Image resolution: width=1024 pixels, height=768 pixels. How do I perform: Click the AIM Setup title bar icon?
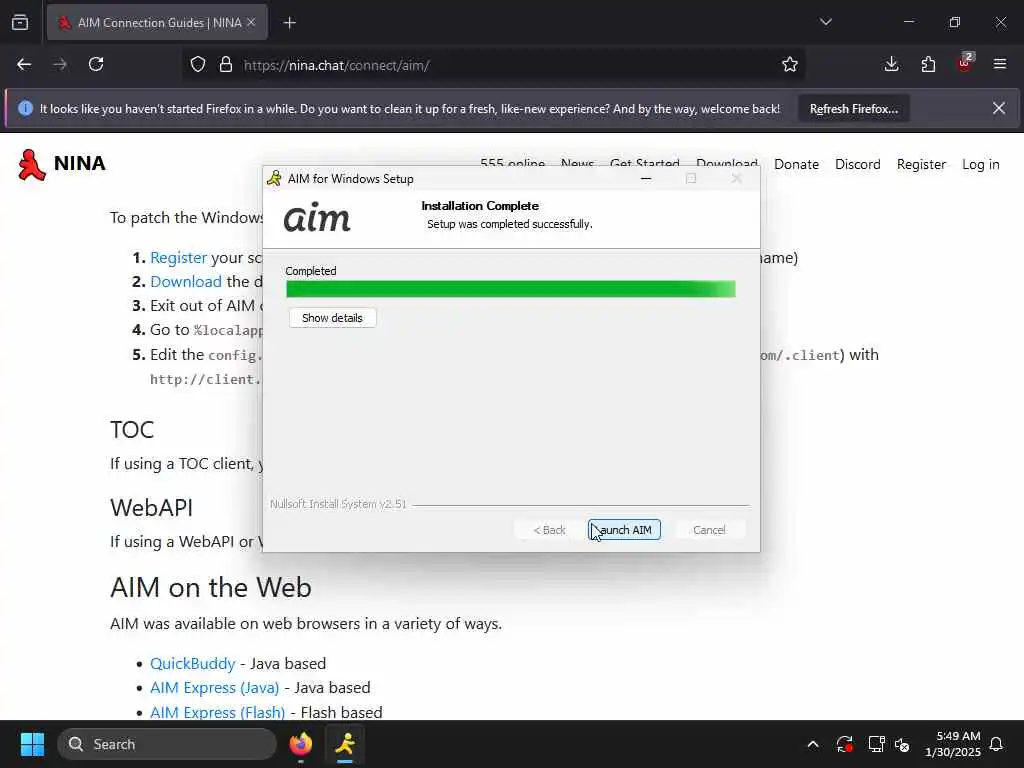pyautogui.click(x=274, y=178)
